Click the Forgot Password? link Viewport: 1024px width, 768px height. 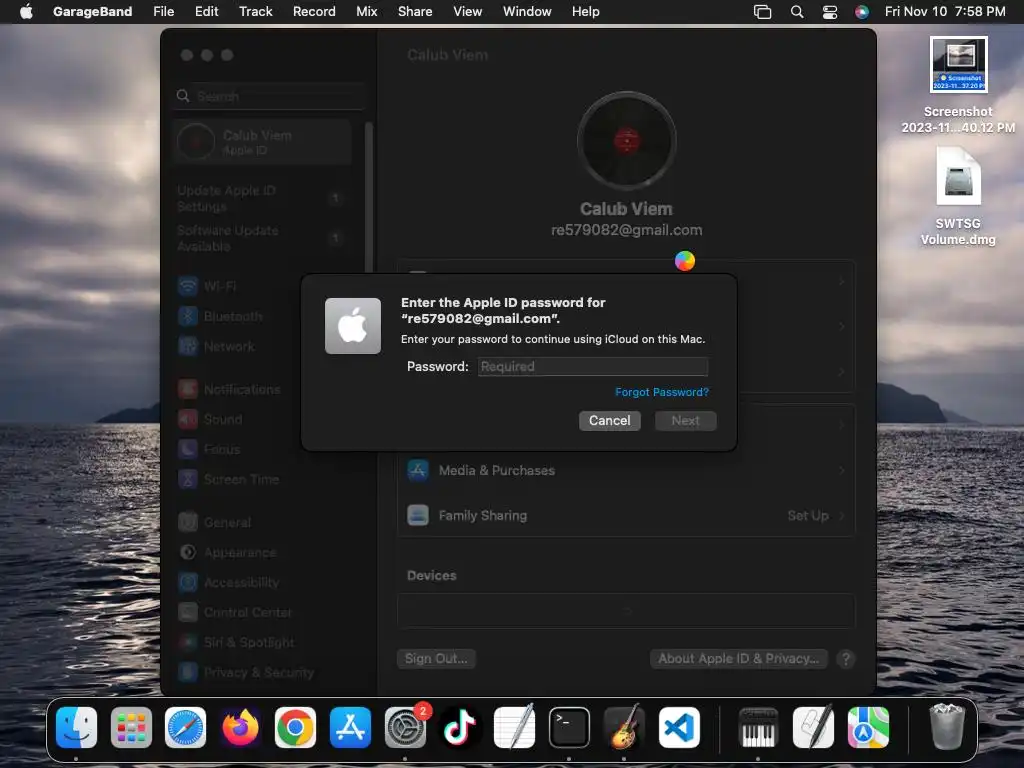[662, 392]
